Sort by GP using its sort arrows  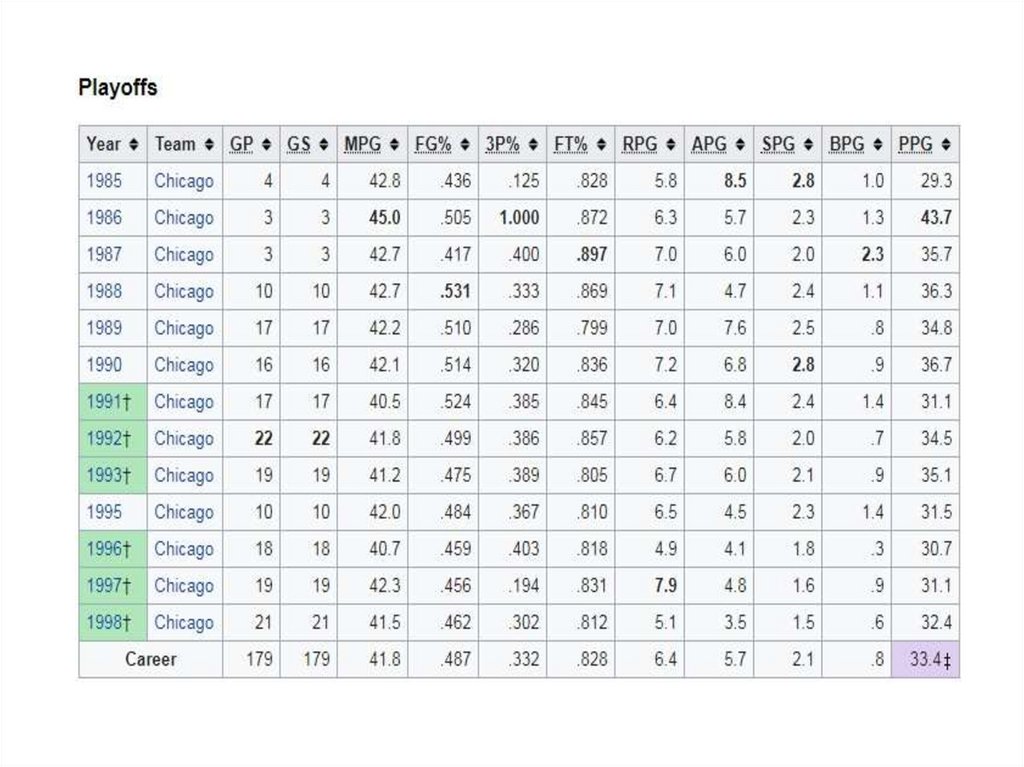[266, 144]
